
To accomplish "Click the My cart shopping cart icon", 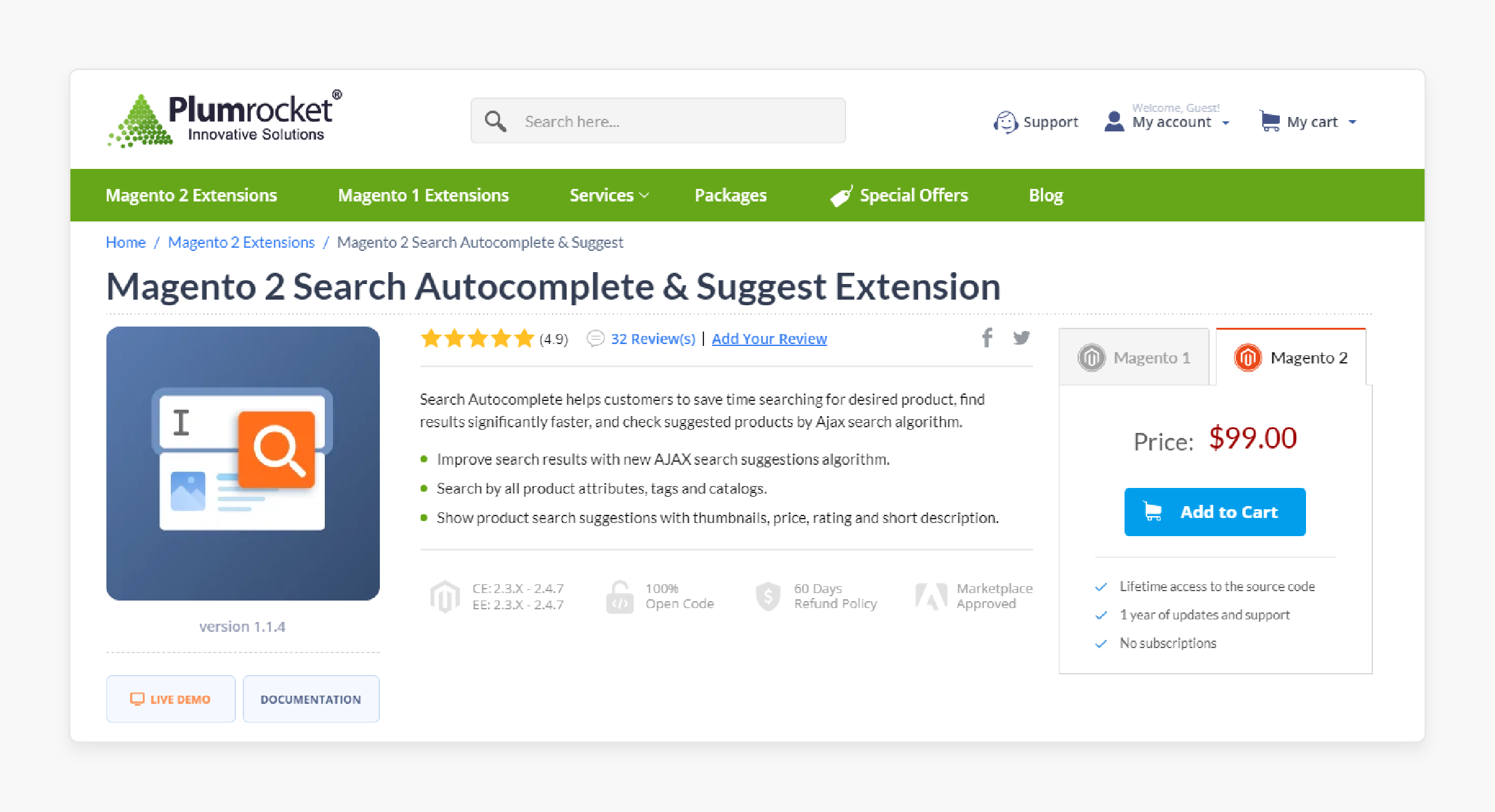I will tap(1270, 121).
